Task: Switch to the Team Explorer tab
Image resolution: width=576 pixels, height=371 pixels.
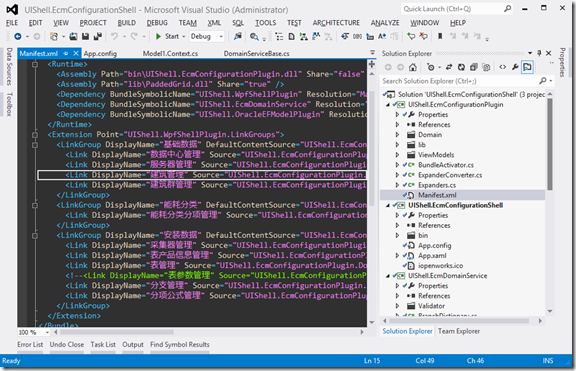Action: [458, 331]
